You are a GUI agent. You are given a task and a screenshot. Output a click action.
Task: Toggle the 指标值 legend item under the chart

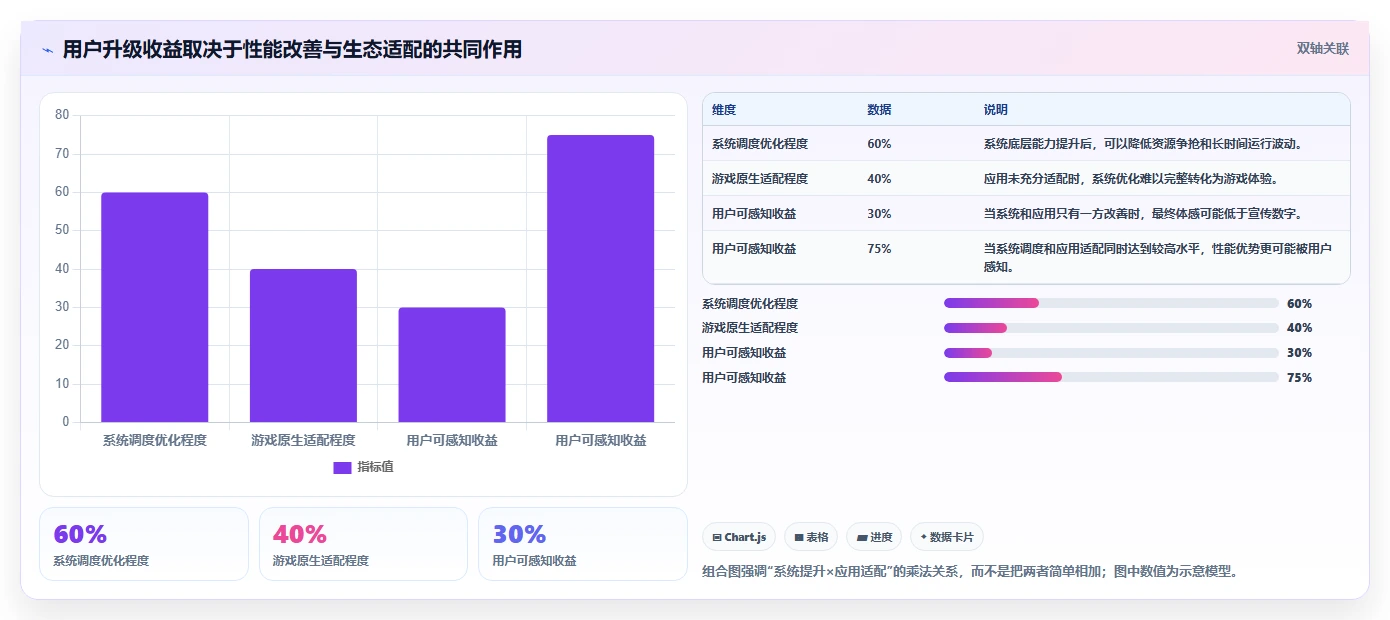(364, 467)
